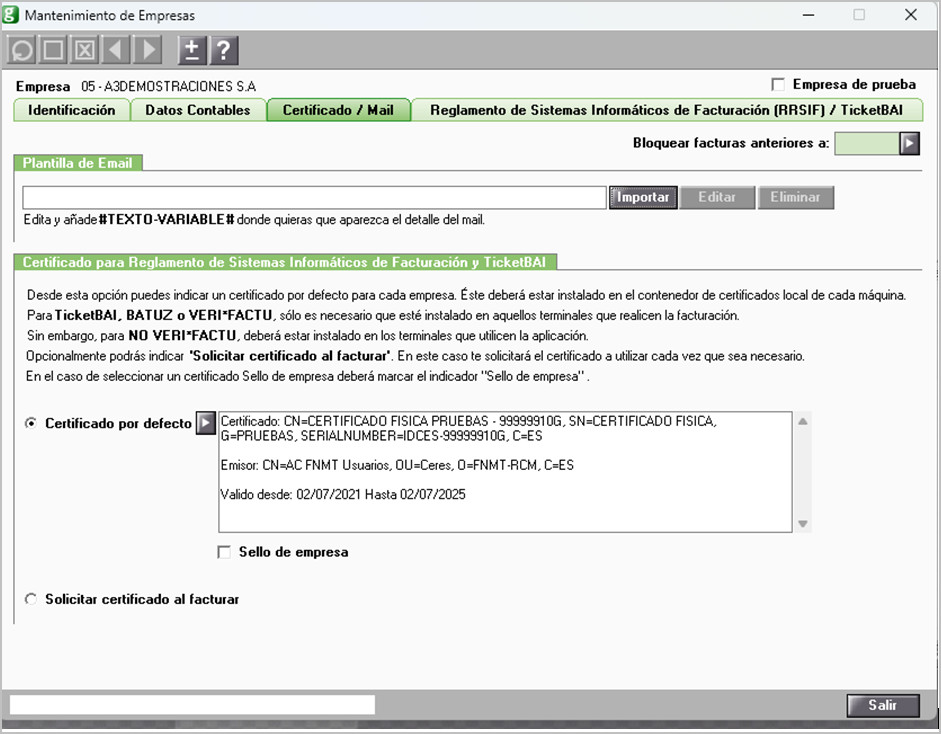
Task: Click company name '05 - A3DEMOSTRACIONES S.A'
Action: click(169, 86)
